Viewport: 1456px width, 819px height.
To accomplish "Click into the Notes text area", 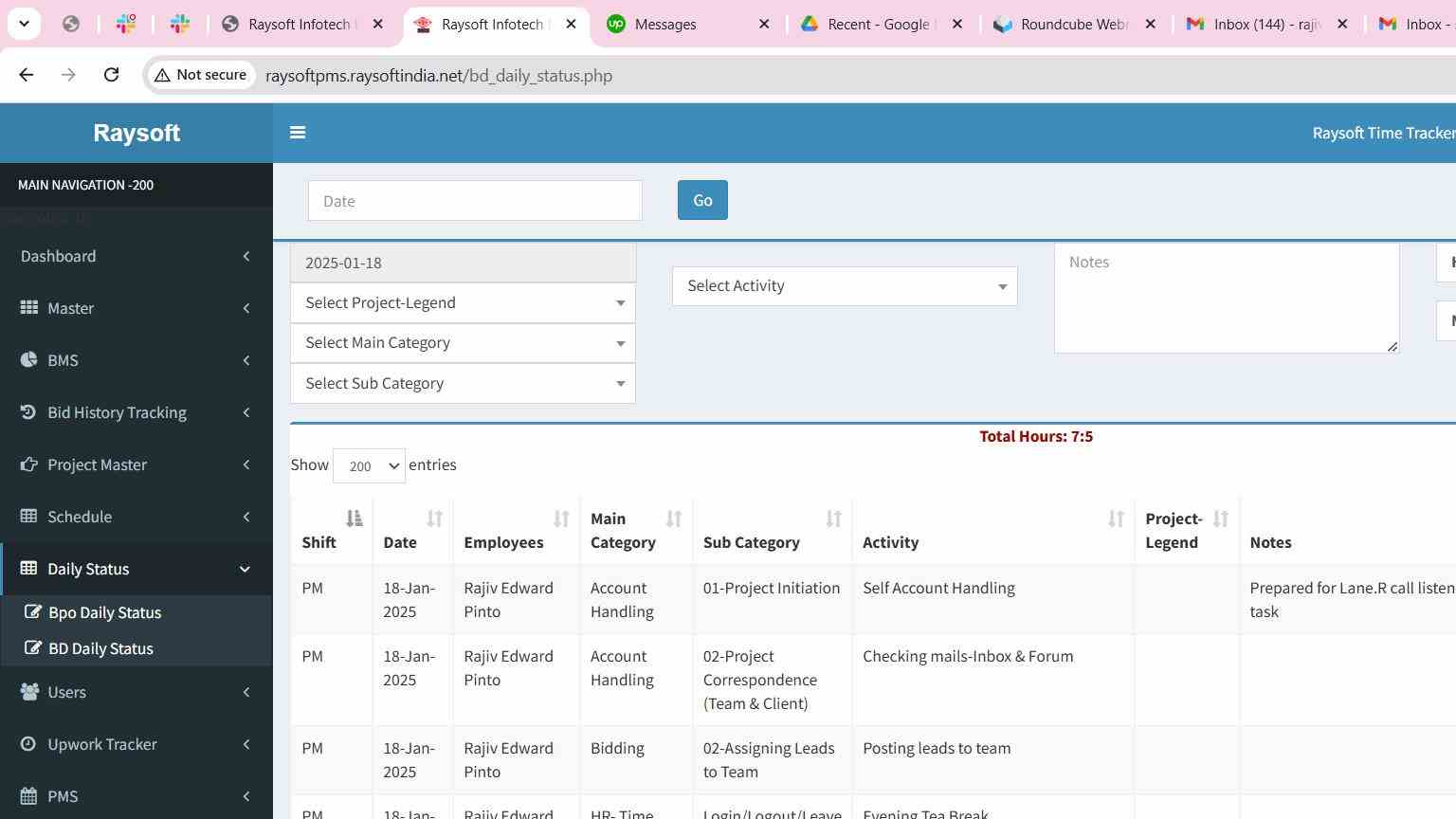I will 1227,298.
